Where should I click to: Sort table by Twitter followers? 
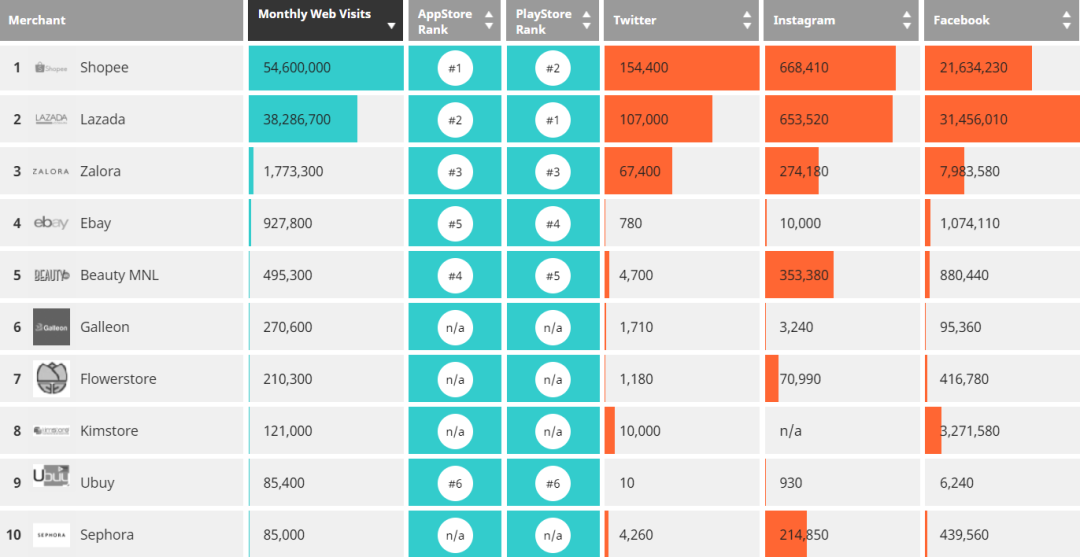pyautogui.click(x=682, y=20)
